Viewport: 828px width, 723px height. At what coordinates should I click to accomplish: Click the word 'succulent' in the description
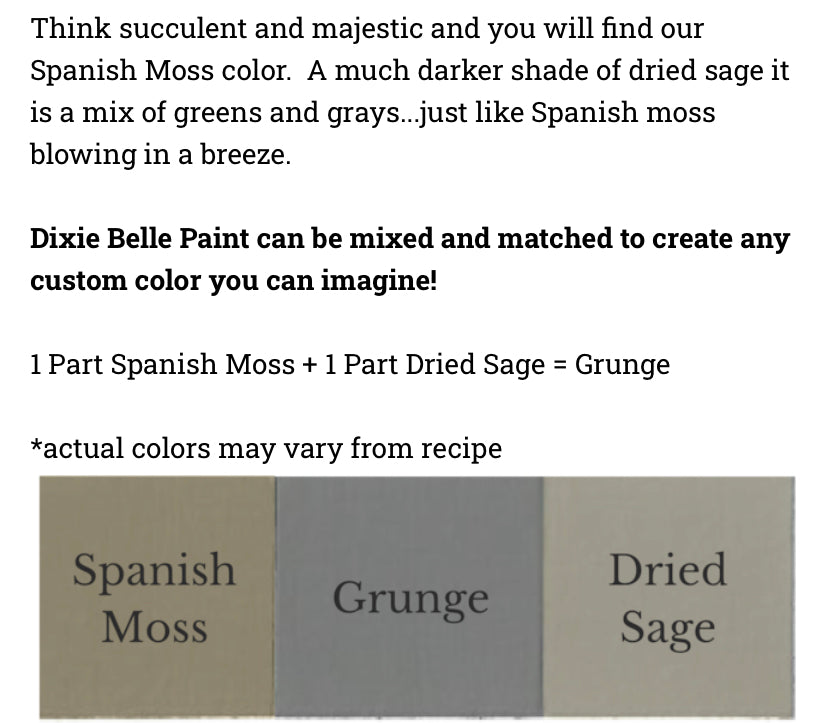[x=183, y=28]
